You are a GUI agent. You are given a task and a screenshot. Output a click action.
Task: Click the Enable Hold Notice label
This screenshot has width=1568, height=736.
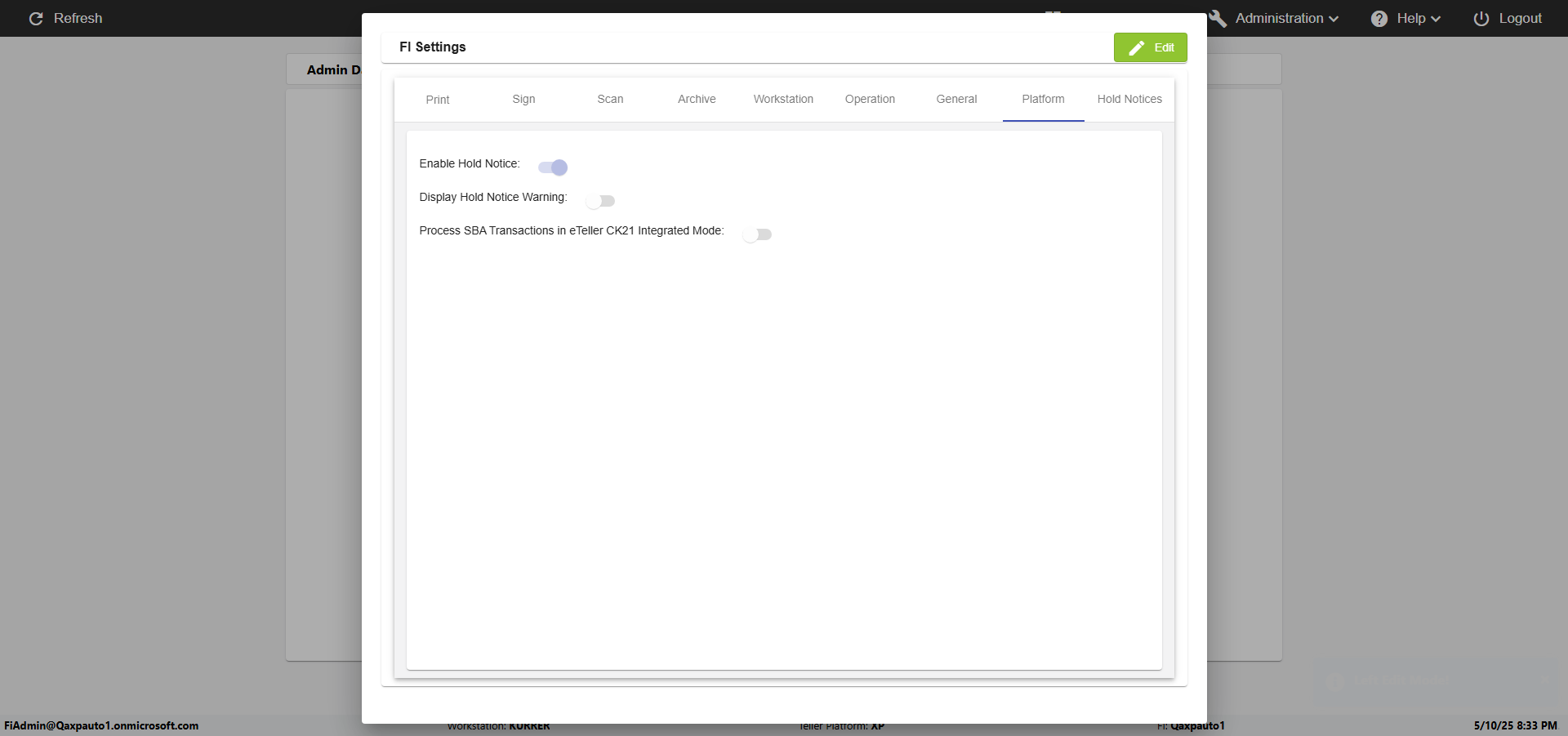[x=470, y=164]
